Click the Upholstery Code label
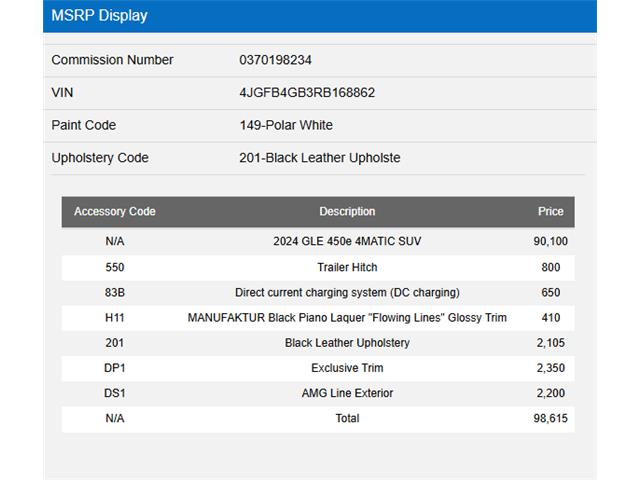Image resolution: width=640 pixels, height=480 pixels. tap(100, 158)
